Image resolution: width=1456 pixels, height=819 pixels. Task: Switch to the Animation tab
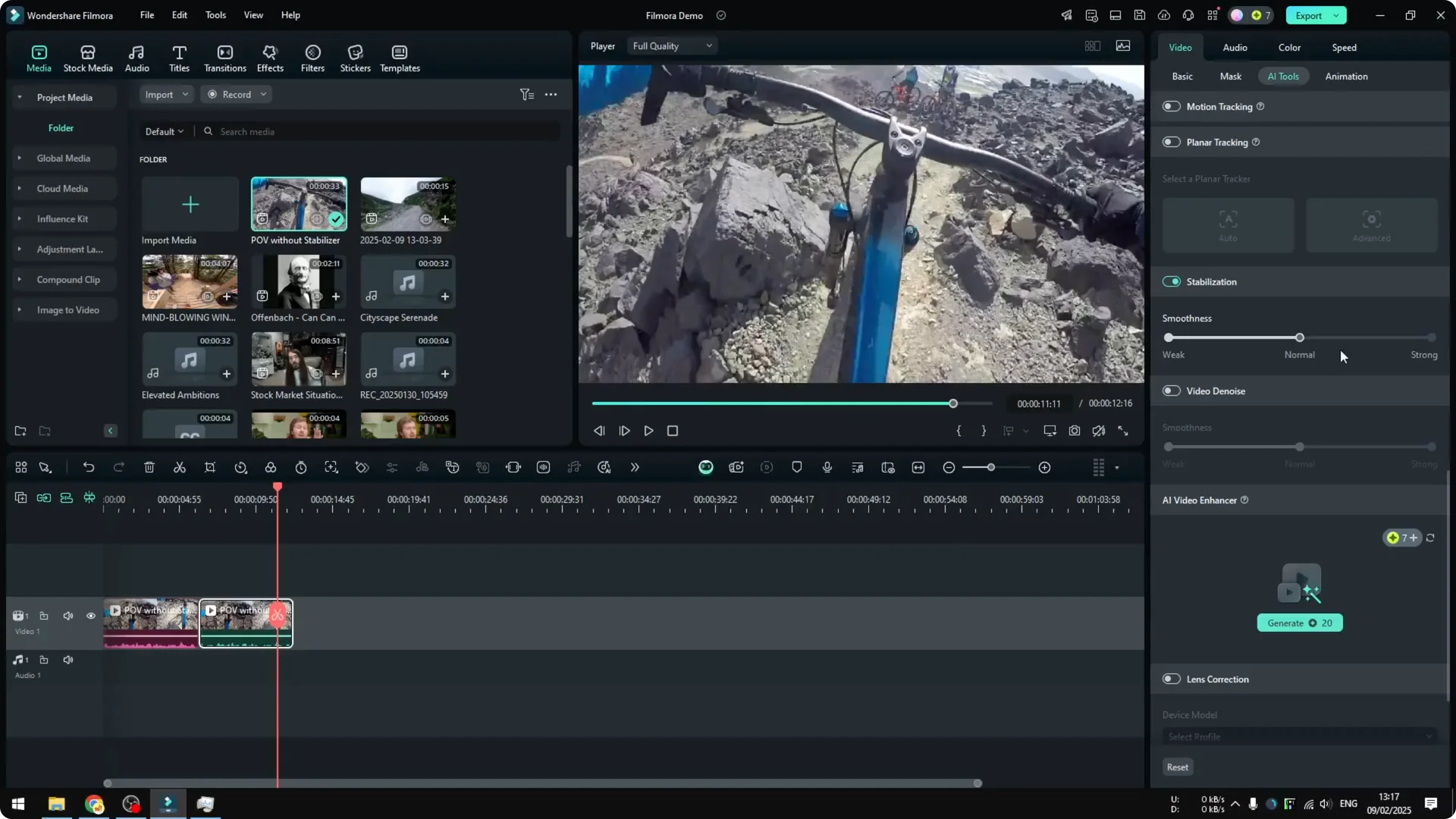[x=1347, y=76]
